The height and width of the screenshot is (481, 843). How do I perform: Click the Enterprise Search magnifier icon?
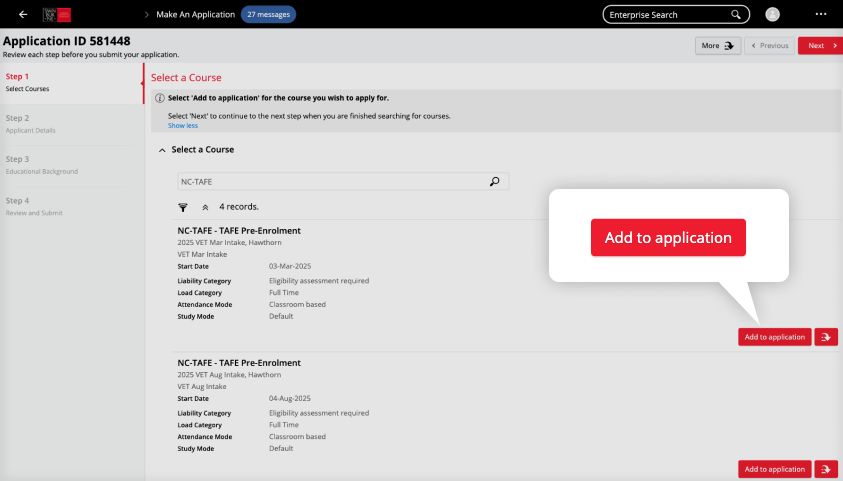(735, 15)
